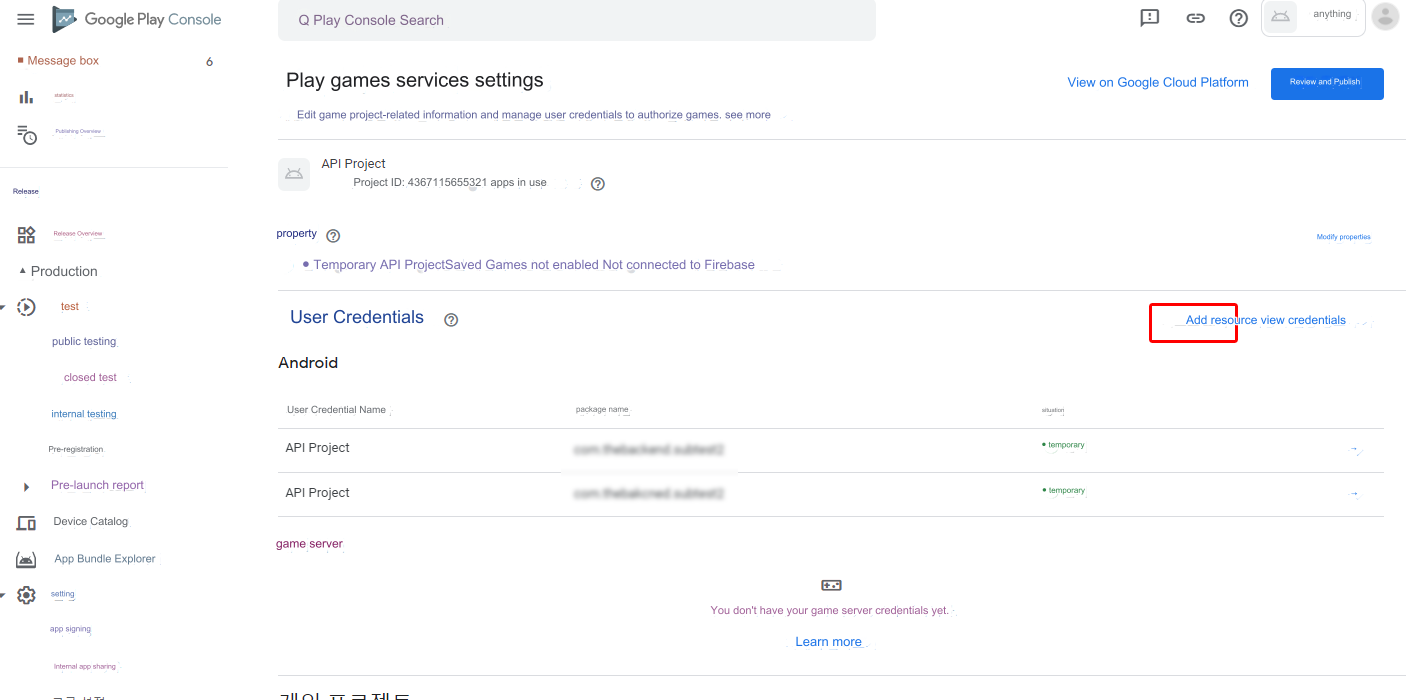Click the Google Play Console logo
Screen dimensions: 1416x700
pos(137,19)
